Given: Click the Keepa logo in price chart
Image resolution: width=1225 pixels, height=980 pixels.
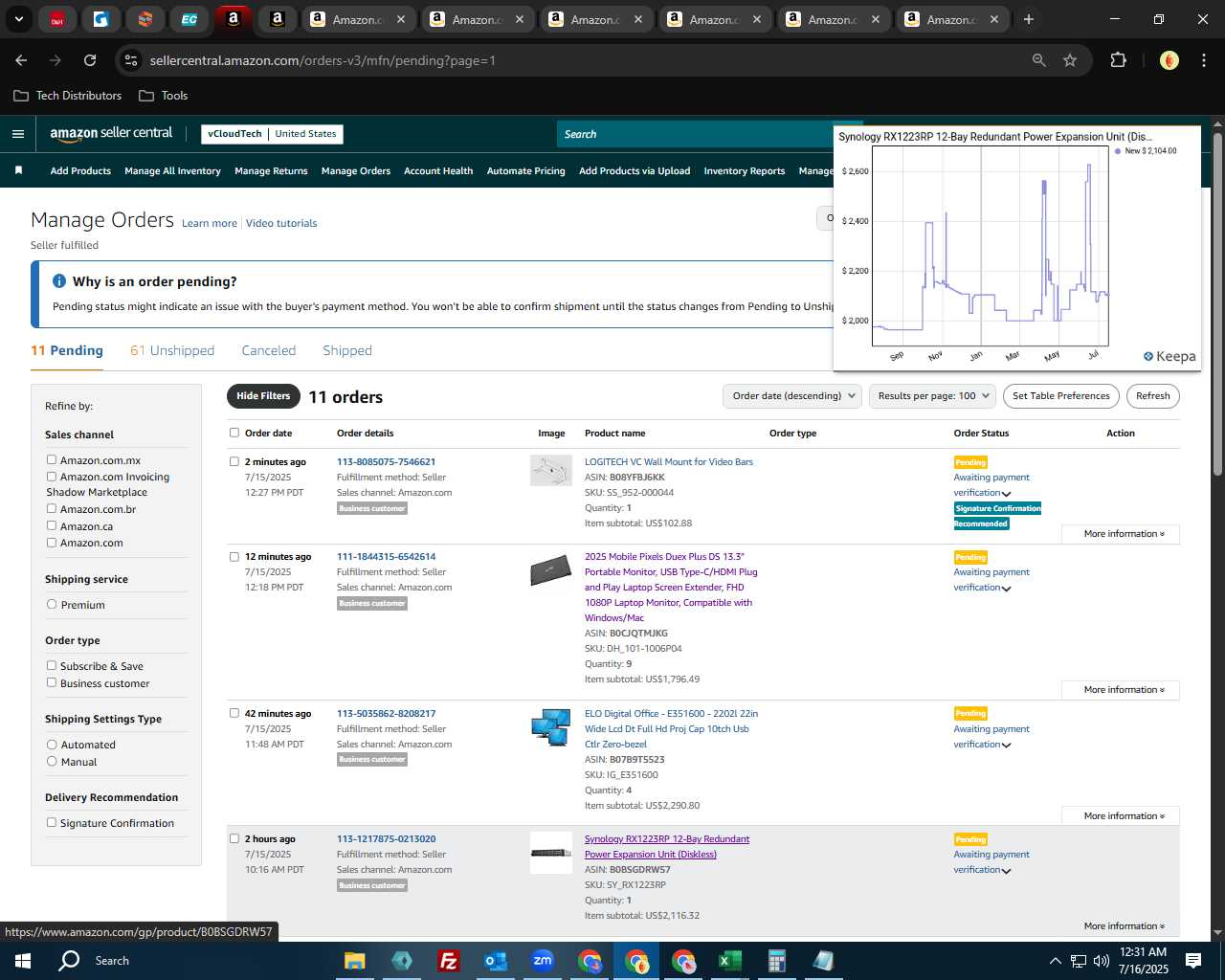Looking at the screenshot, I should click(x=1169, y=356).
